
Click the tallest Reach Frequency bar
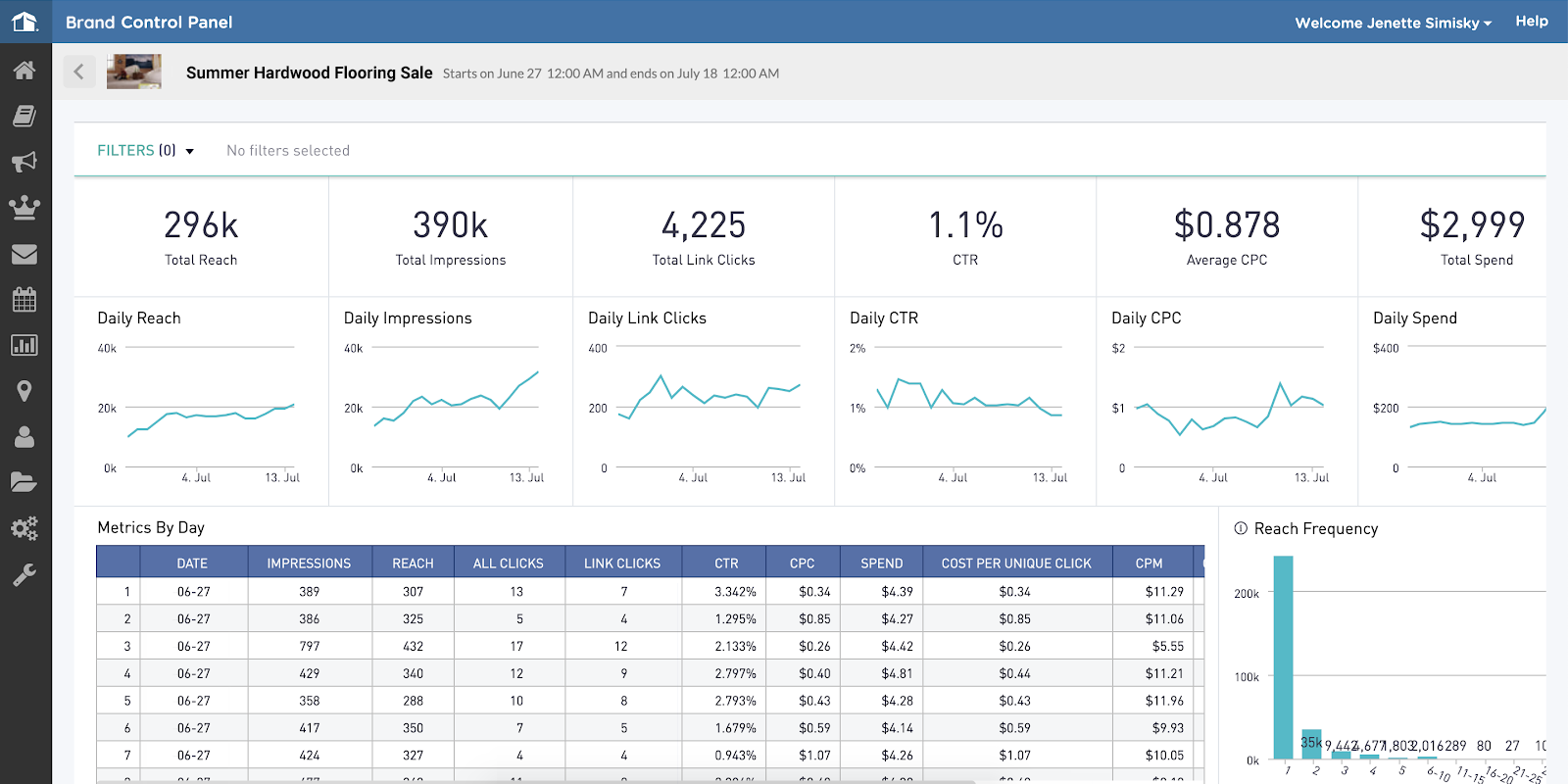[x=1283, y=657]
